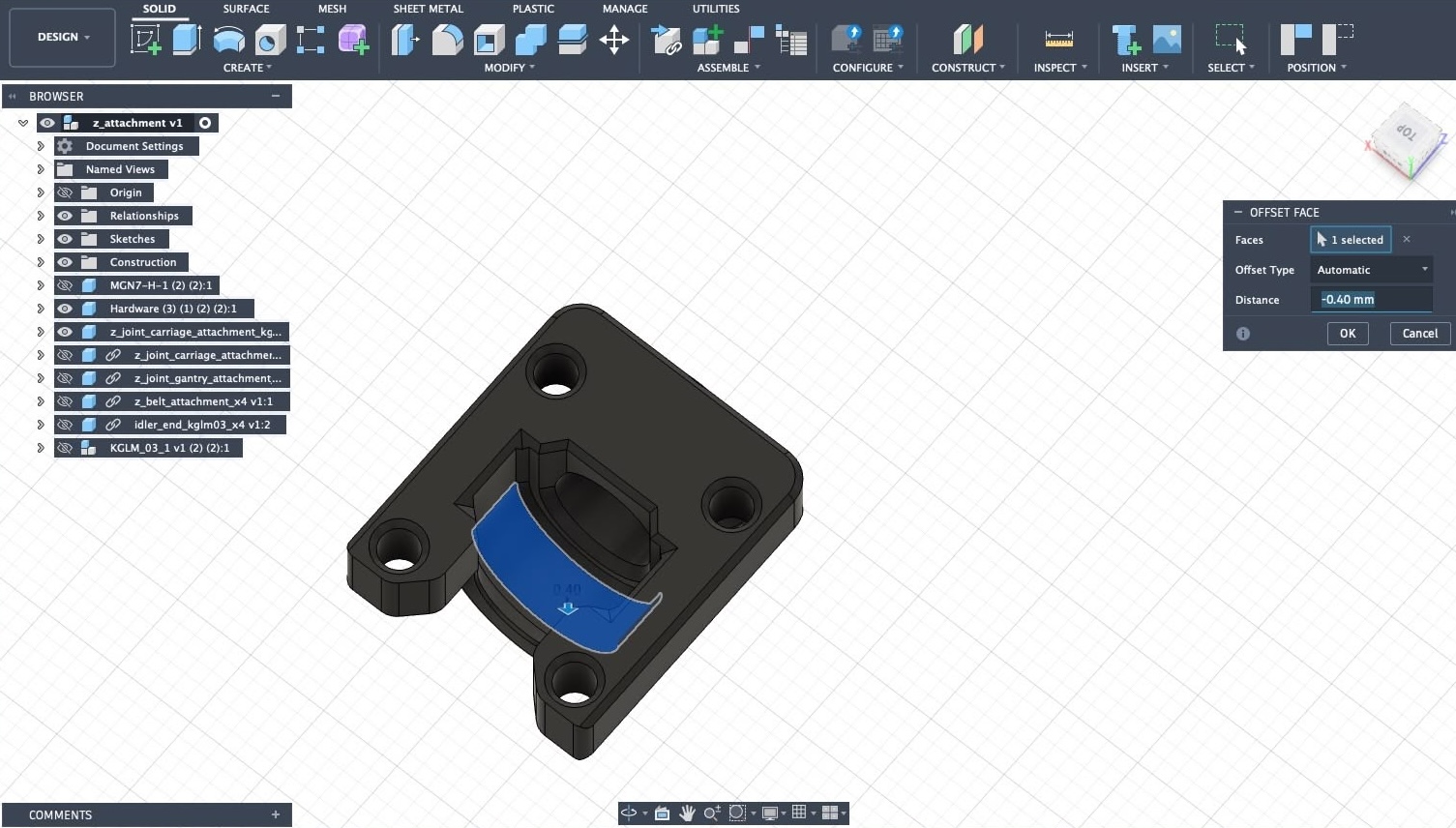Select the Combine tool
The image size is (1456, 828).
click(x=530, y=40)
